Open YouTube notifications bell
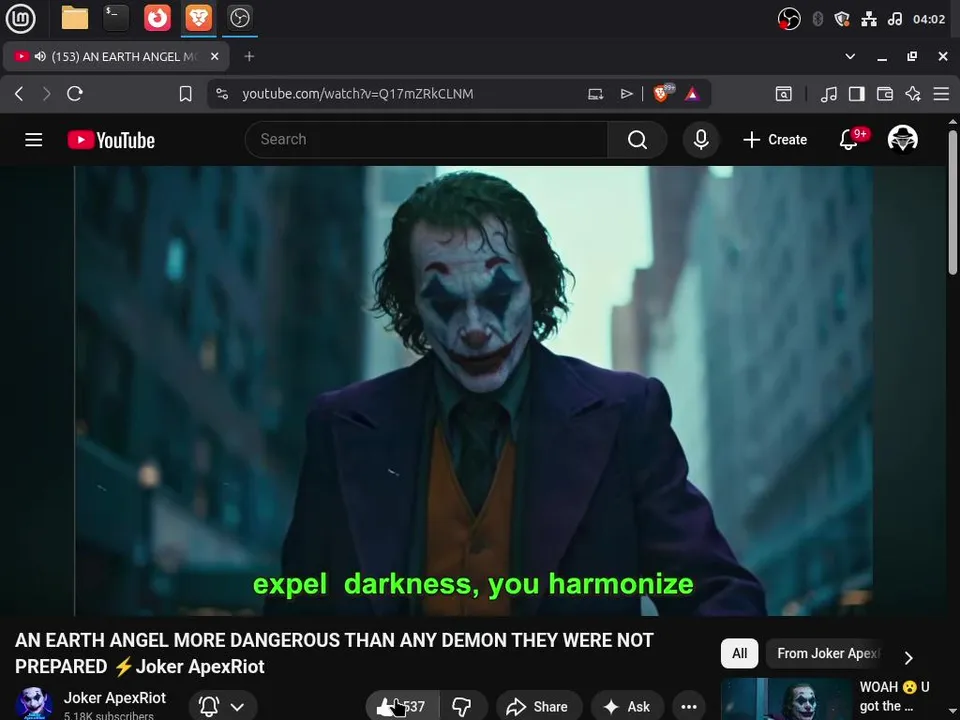The image size is (960, 720). click(x=849, y=140)
